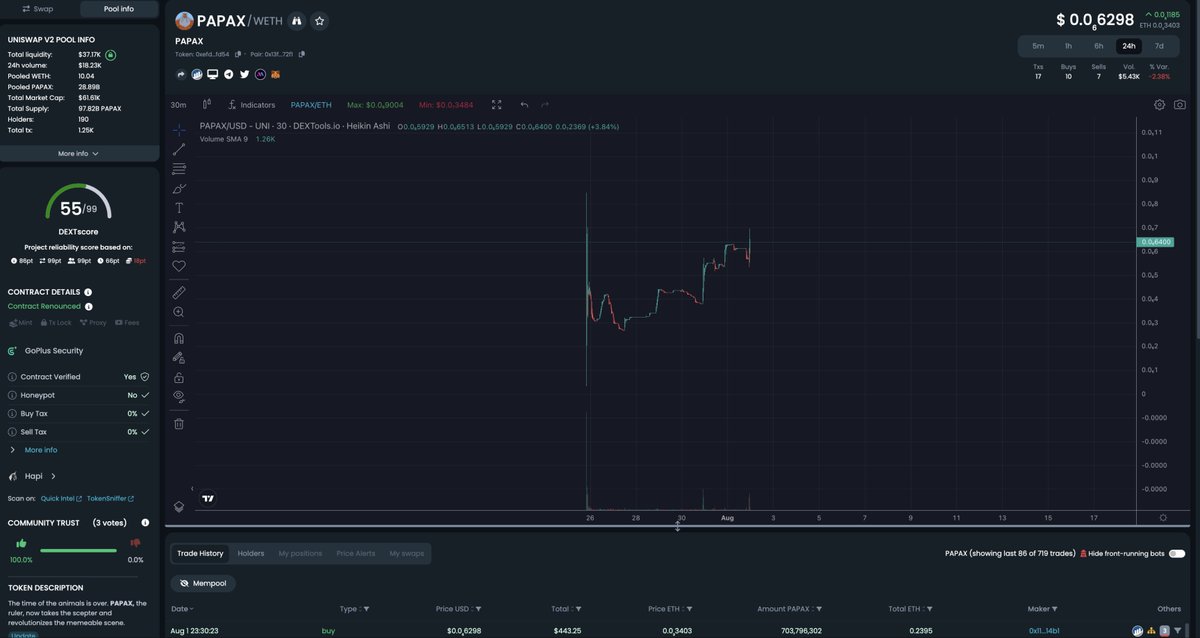The width and height of the screenshot is (1200, 638).
Task: Open the Holders tab
Action: [251, 553]
